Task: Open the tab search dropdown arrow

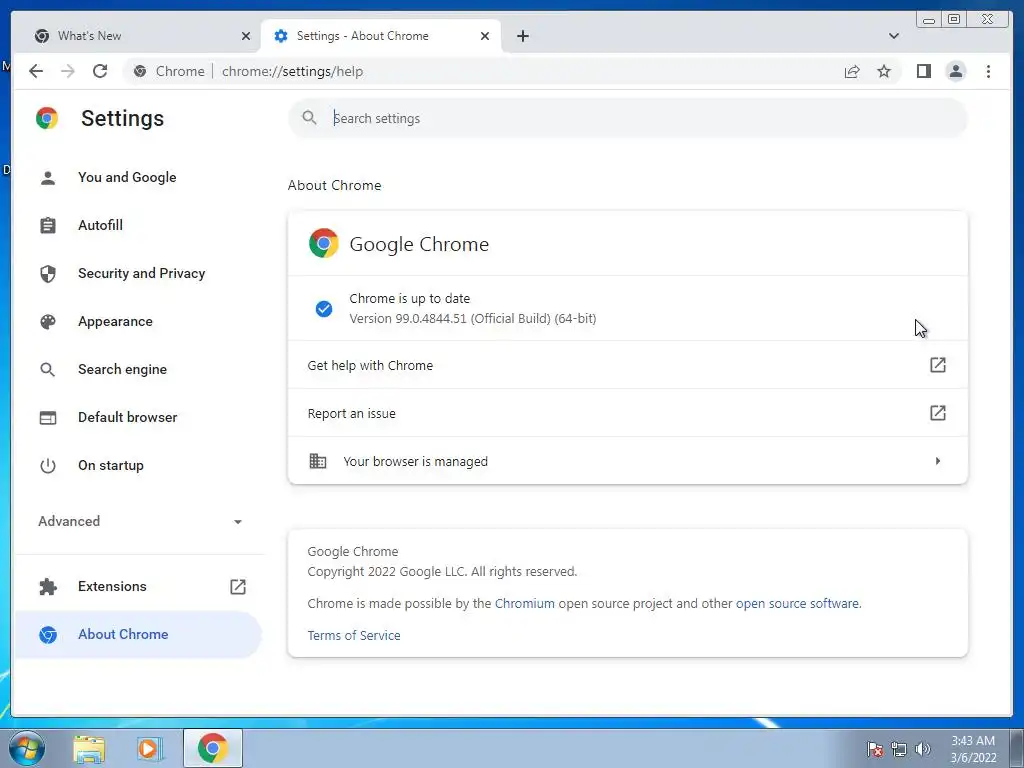Action: 893,36
